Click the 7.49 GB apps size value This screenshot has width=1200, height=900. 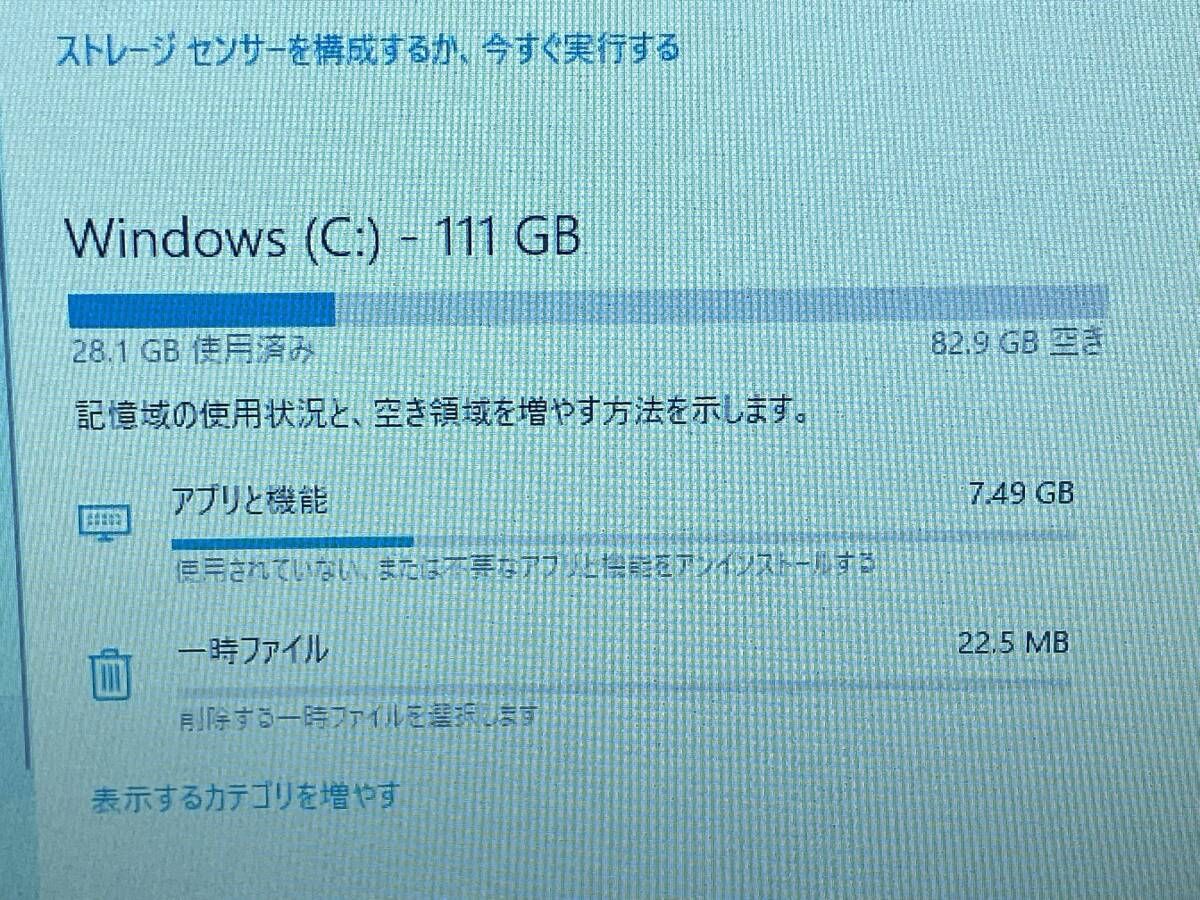tap(1021, 494)
